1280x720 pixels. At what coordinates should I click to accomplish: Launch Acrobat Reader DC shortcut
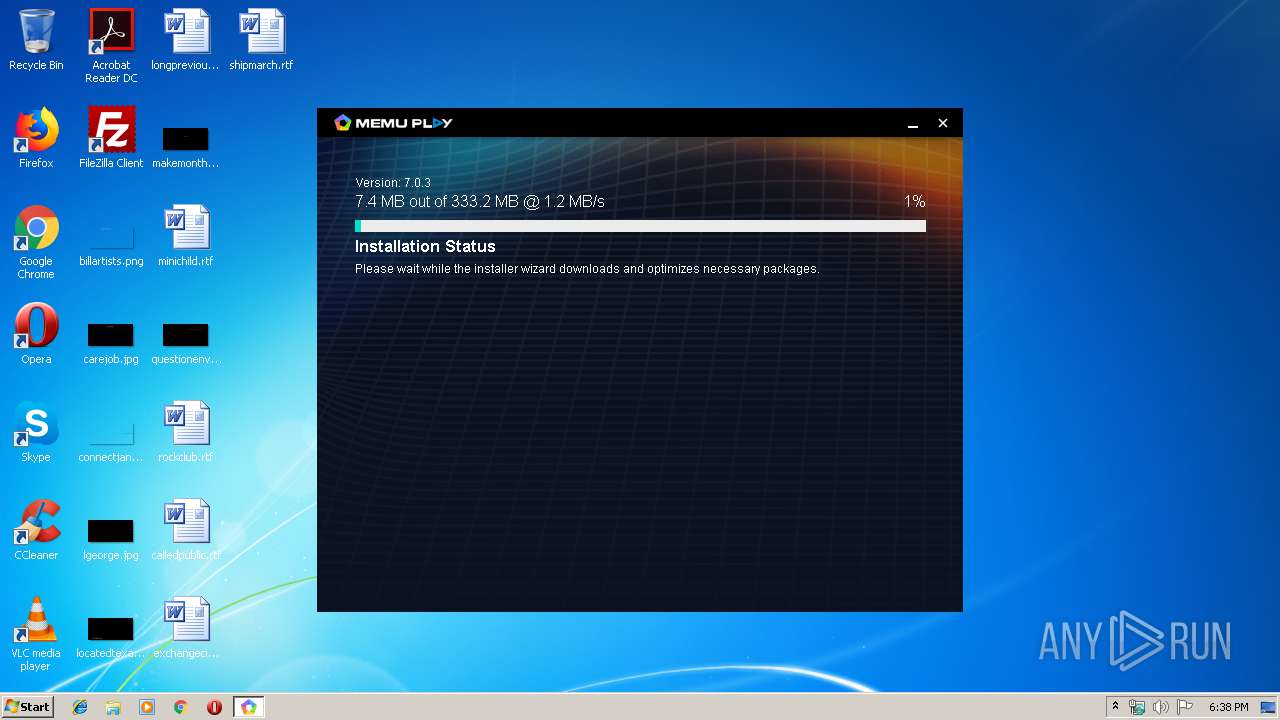(x=111, y=46)
